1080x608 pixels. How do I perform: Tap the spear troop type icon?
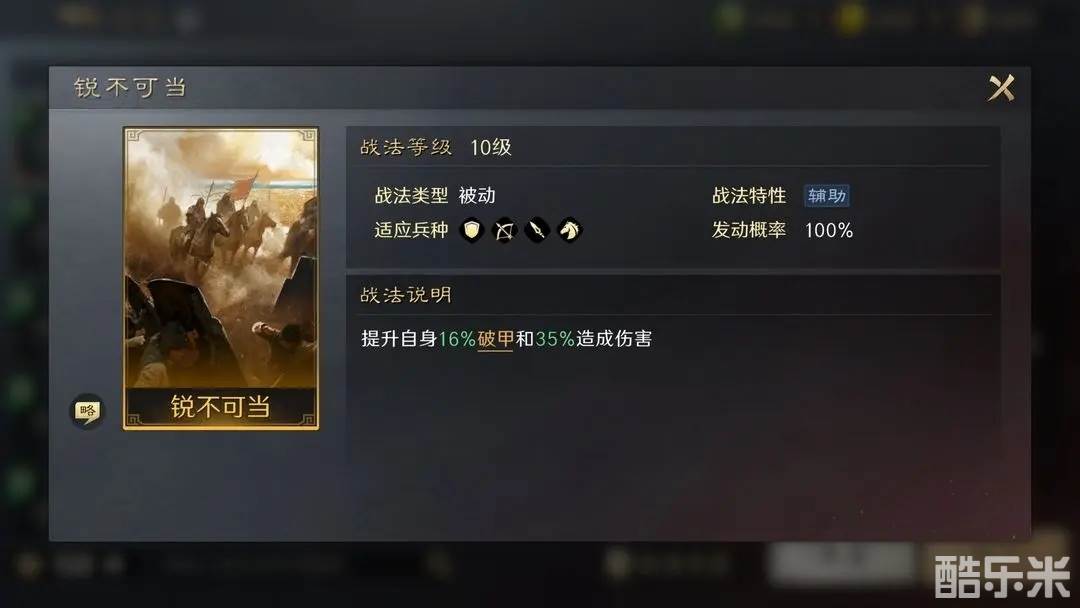point(537,230)
